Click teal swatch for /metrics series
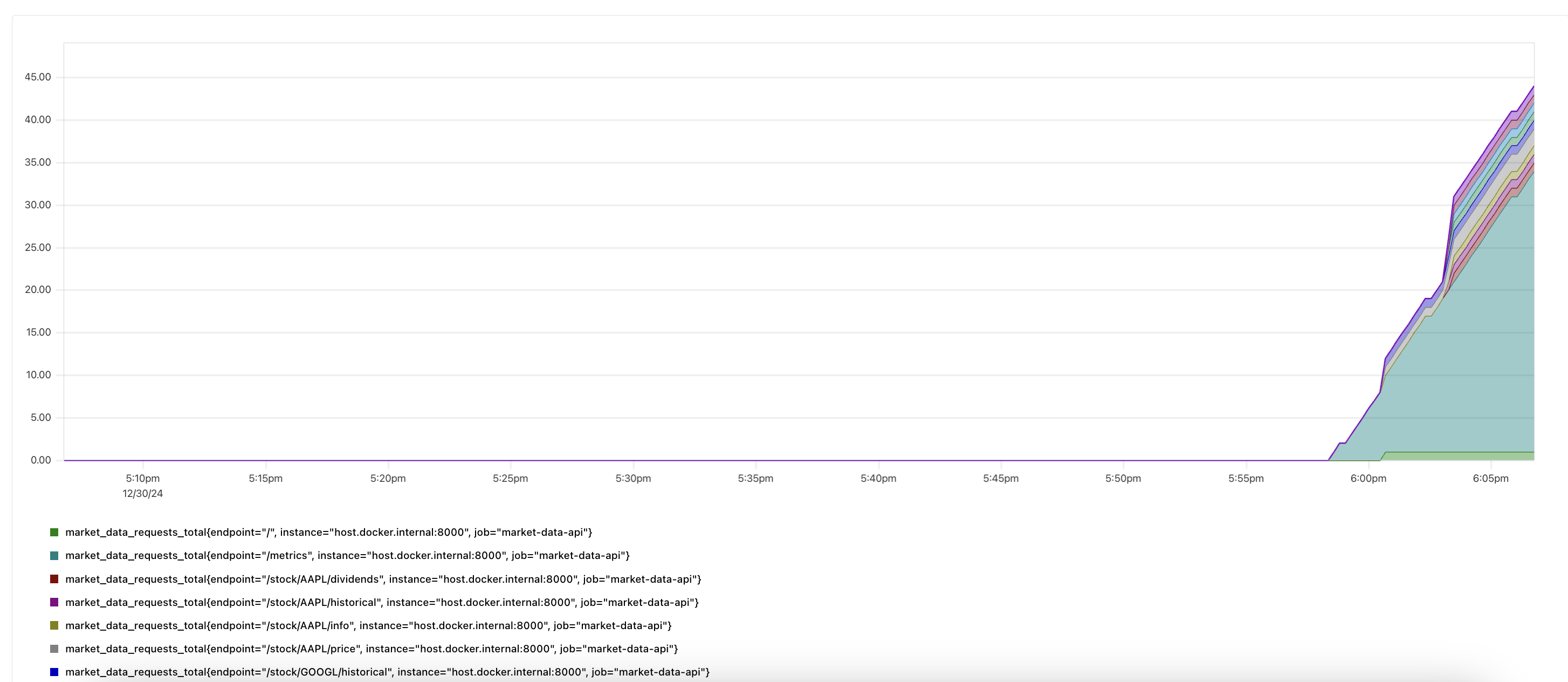 coord(54,555)
